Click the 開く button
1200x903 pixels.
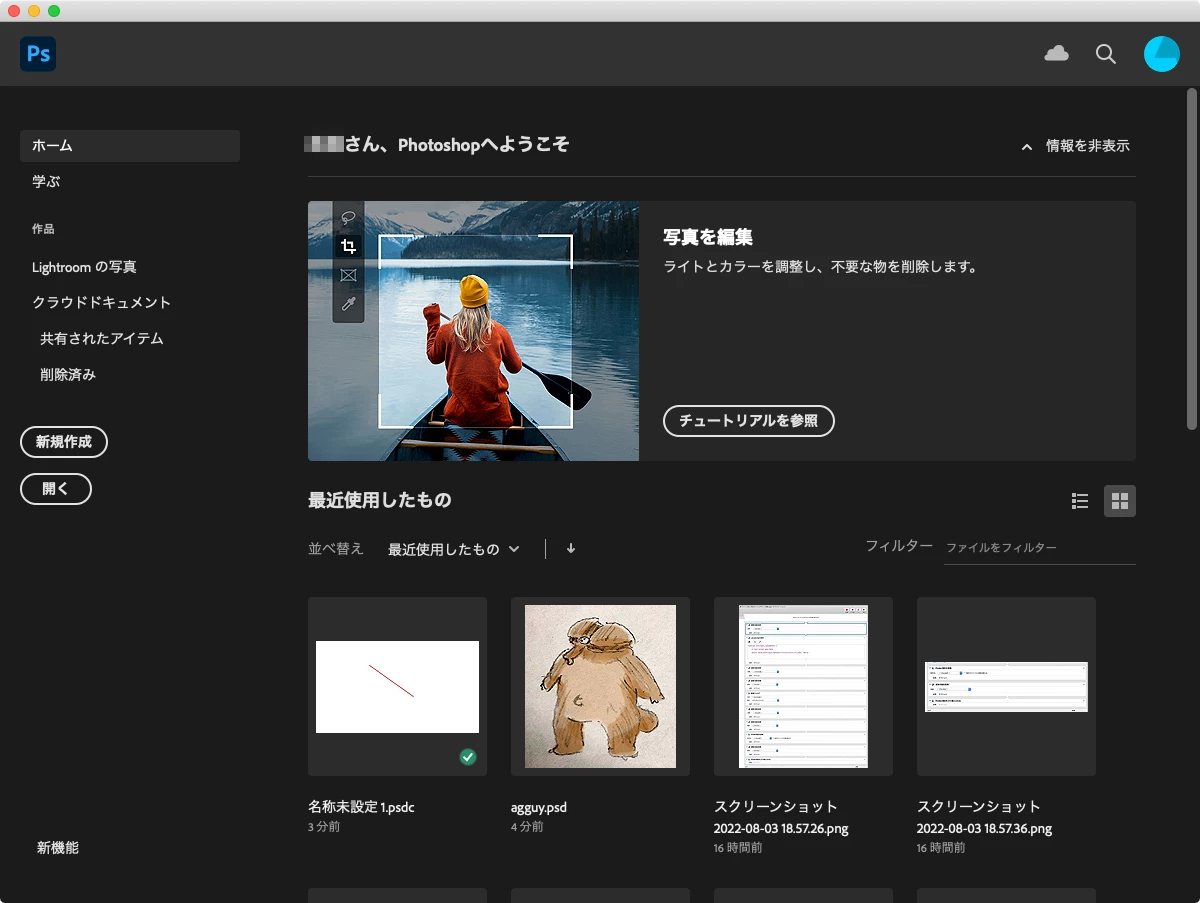56,489
